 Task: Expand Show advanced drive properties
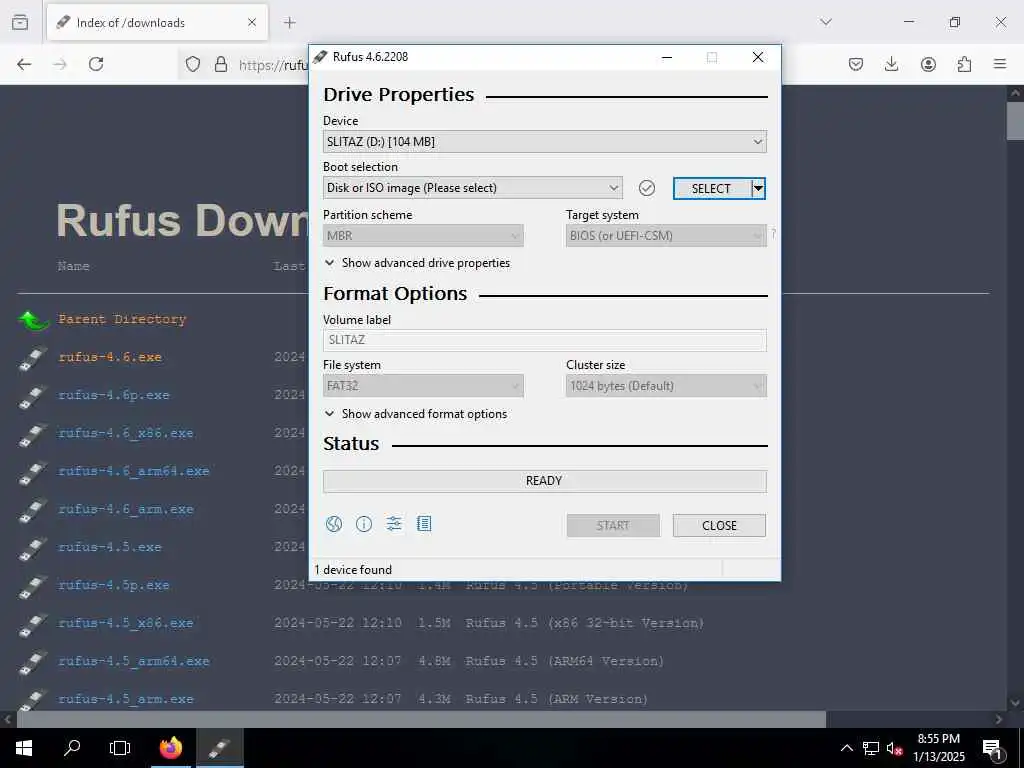pos(417,263)
